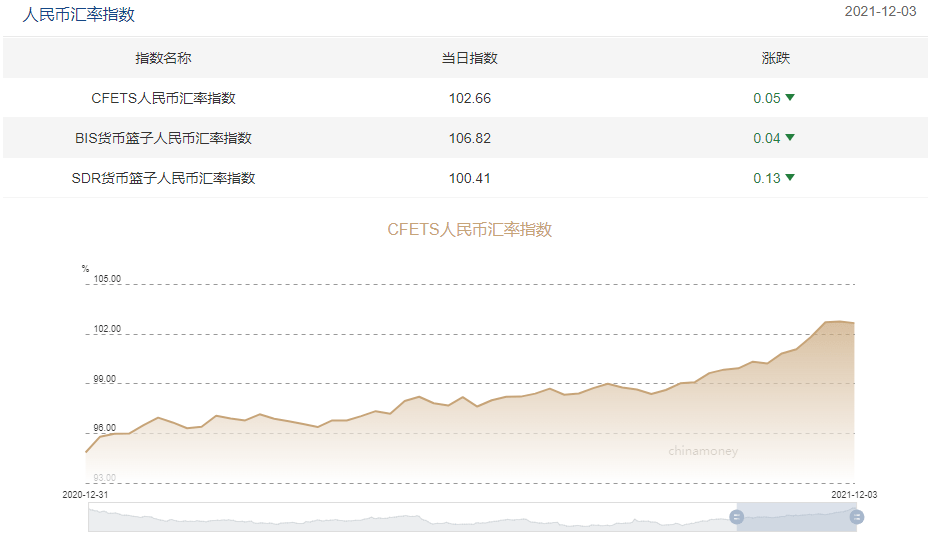This screenshot has width=928, height=542.
Task: Click the unselected area of overview timeline
Action: point(413,517)
